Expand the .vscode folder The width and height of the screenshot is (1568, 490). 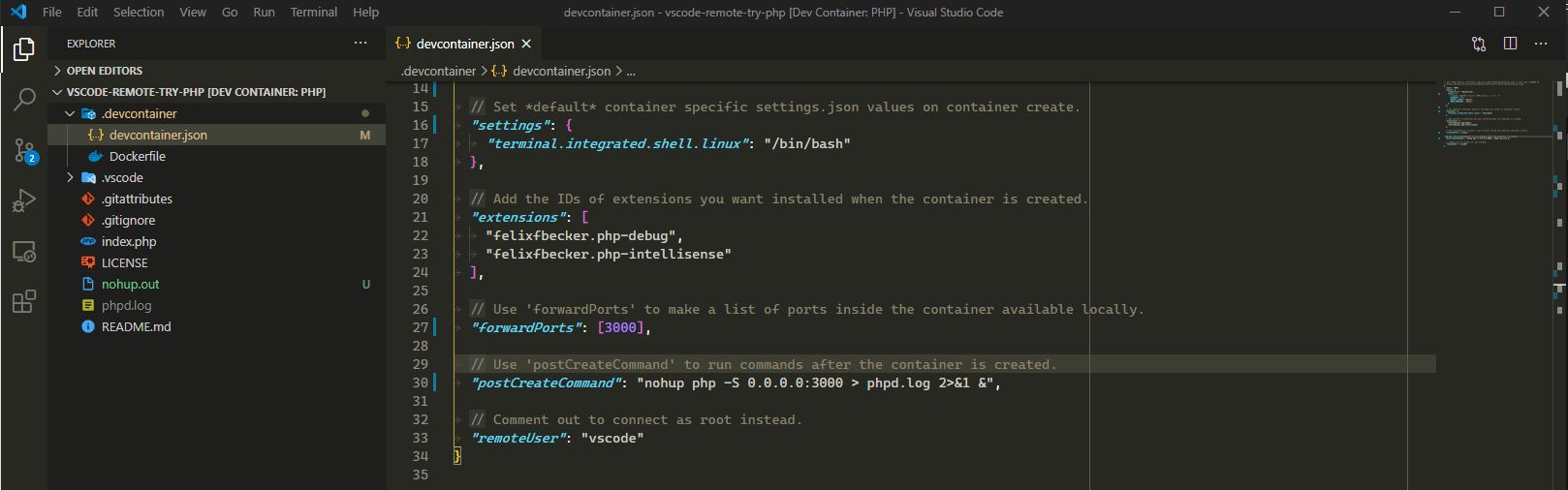[x=70, y=177]
